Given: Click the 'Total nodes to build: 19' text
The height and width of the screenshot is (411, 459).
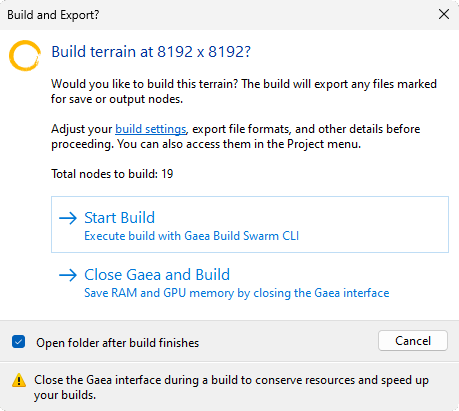Looking at the screenshot, I should (x=112, y=174).
